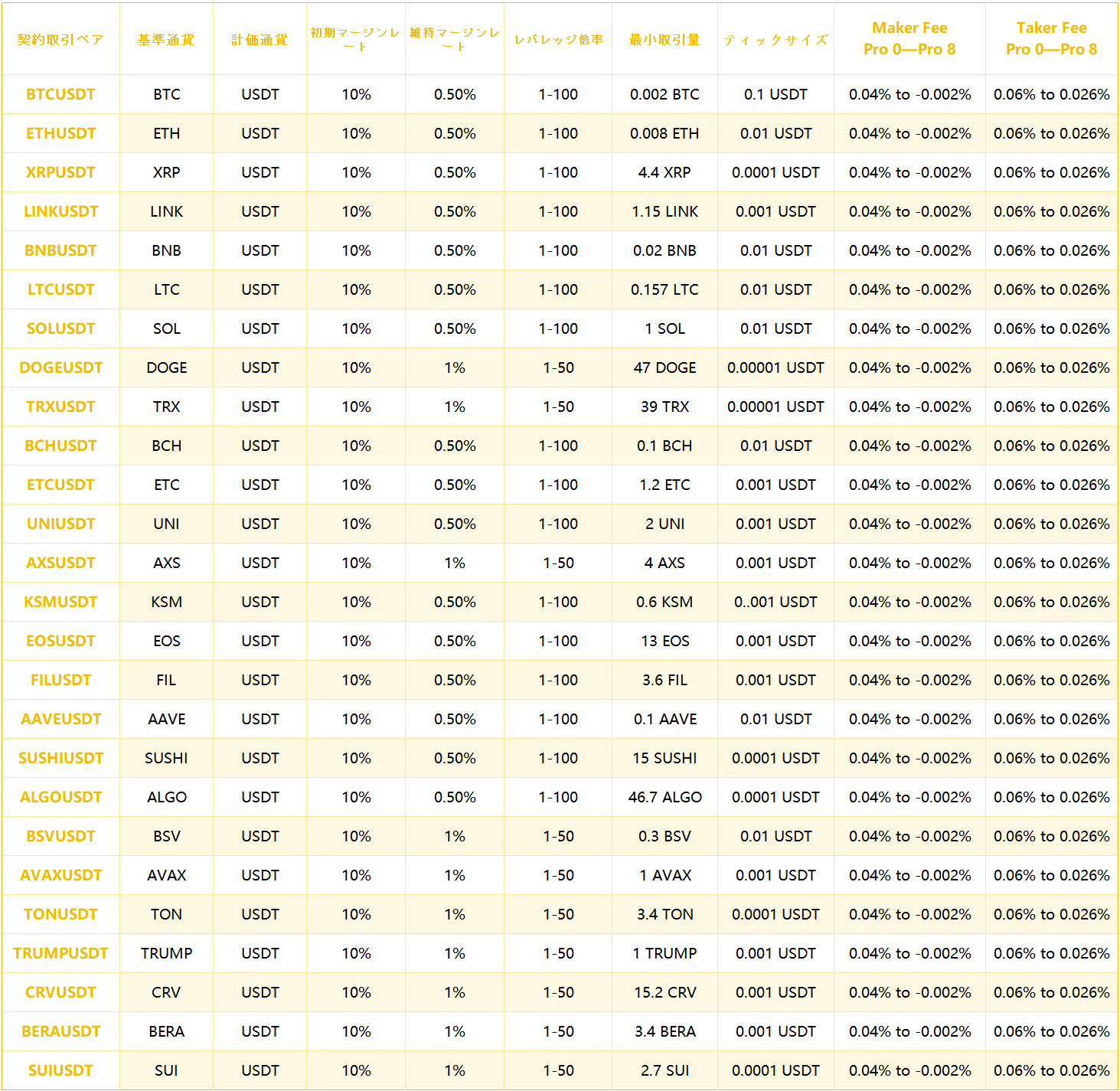
Task: Click the 最小取引量 column header
Action: click(x=664, y=40)
